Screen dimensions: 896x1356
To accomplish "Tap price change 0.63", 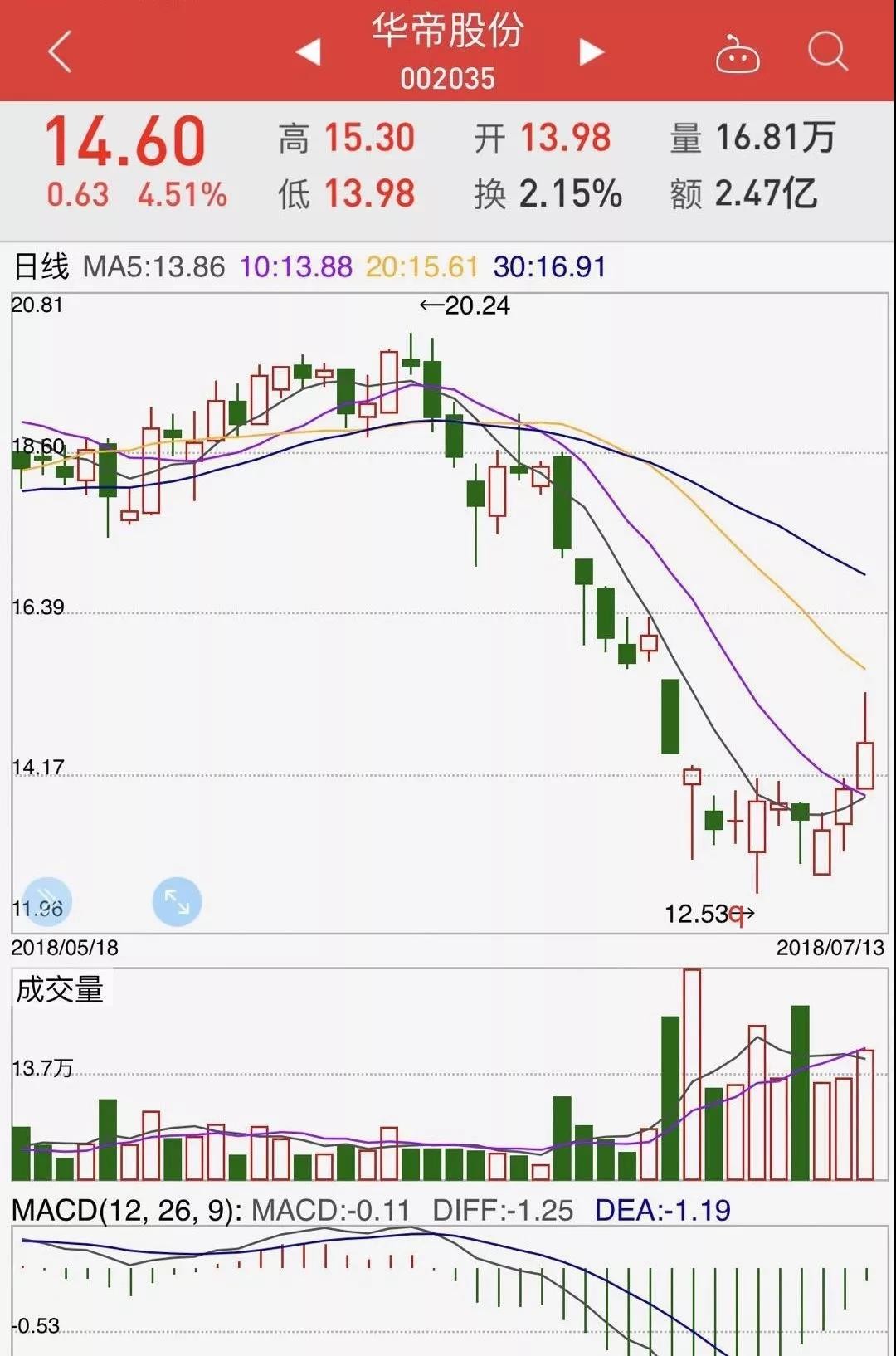I will coord(78,195).
